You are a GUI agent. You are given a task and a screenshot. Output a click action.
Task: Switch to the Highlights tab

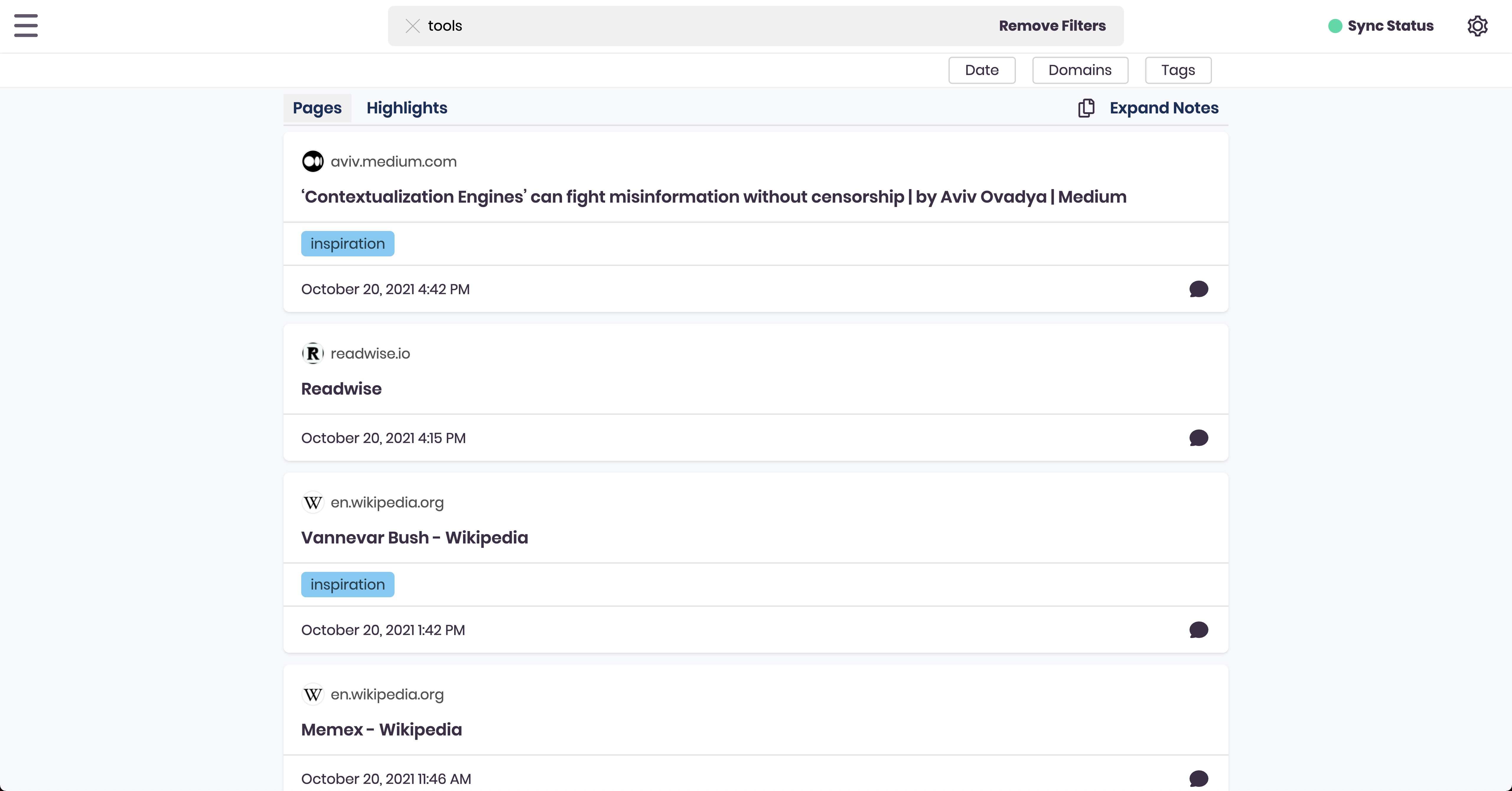(x=407, y=108)
